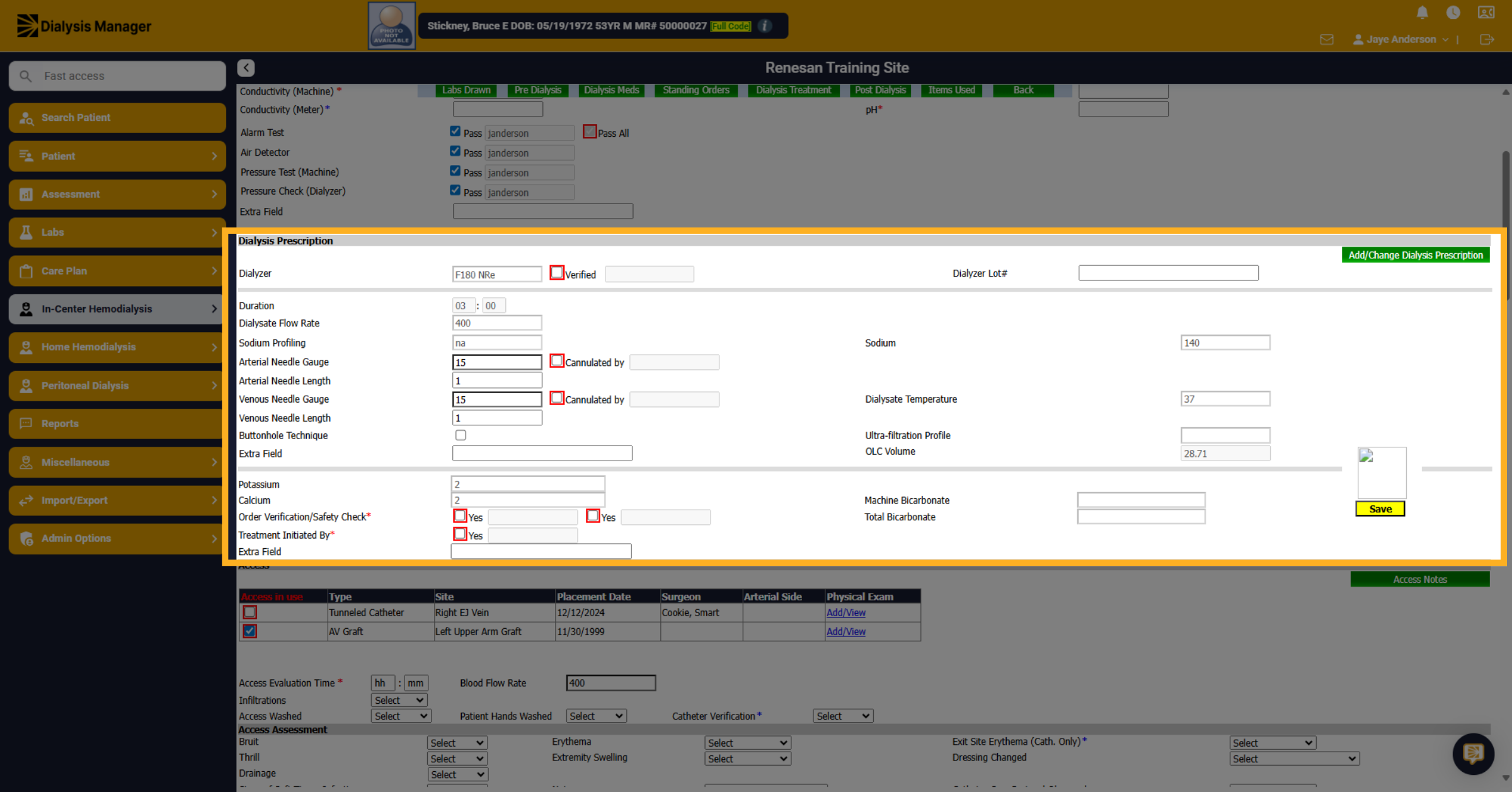1512x792 pixels.
Task: Check the Dialyzer Verified checkbox
Action: coord(556,272)
